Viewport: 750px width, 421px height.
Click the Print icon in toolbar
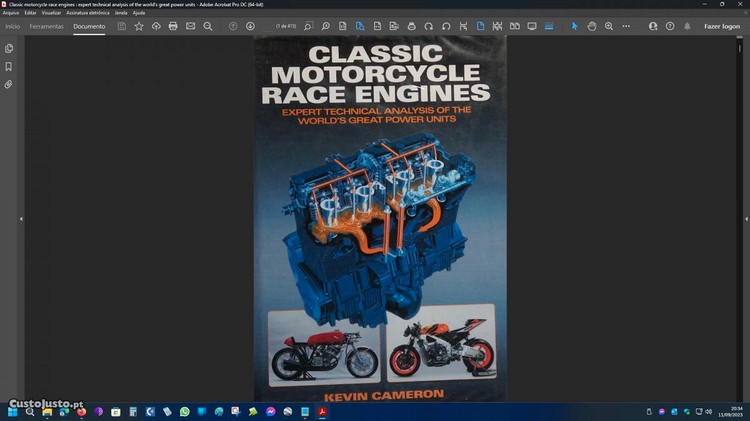173,26
